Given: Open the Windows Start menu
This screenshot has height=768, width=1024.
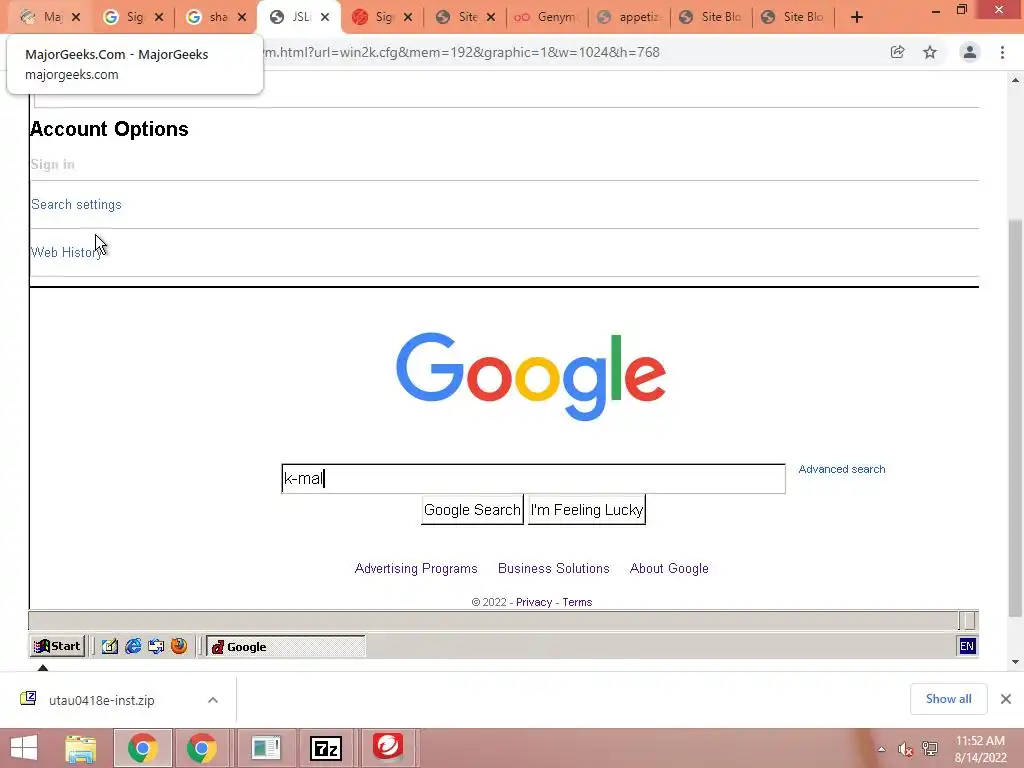Looking at the screenshot, I should [x=24, y=748].
